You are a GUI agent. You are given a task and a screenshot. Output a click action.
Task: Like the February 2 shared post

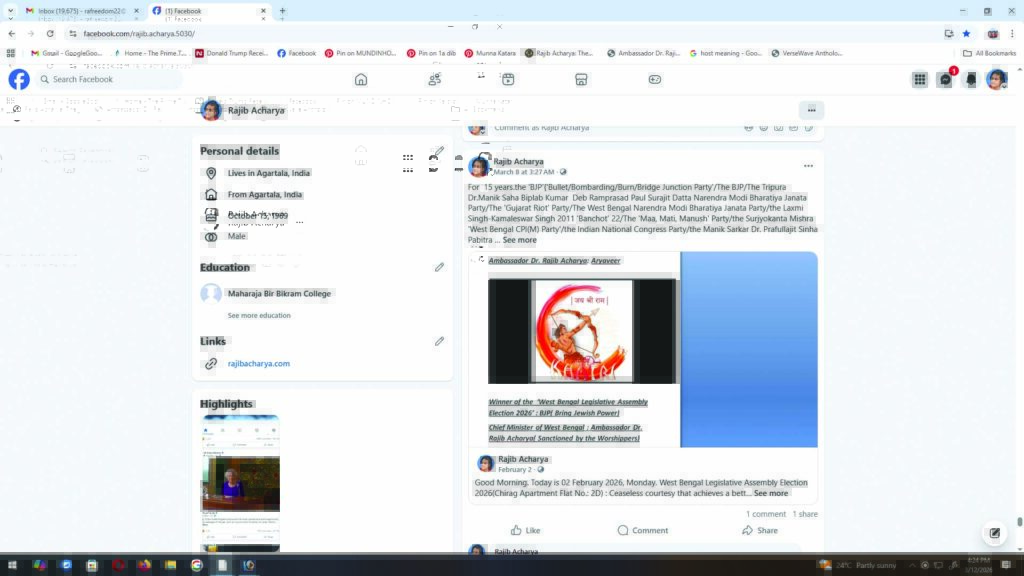point(525,530)
